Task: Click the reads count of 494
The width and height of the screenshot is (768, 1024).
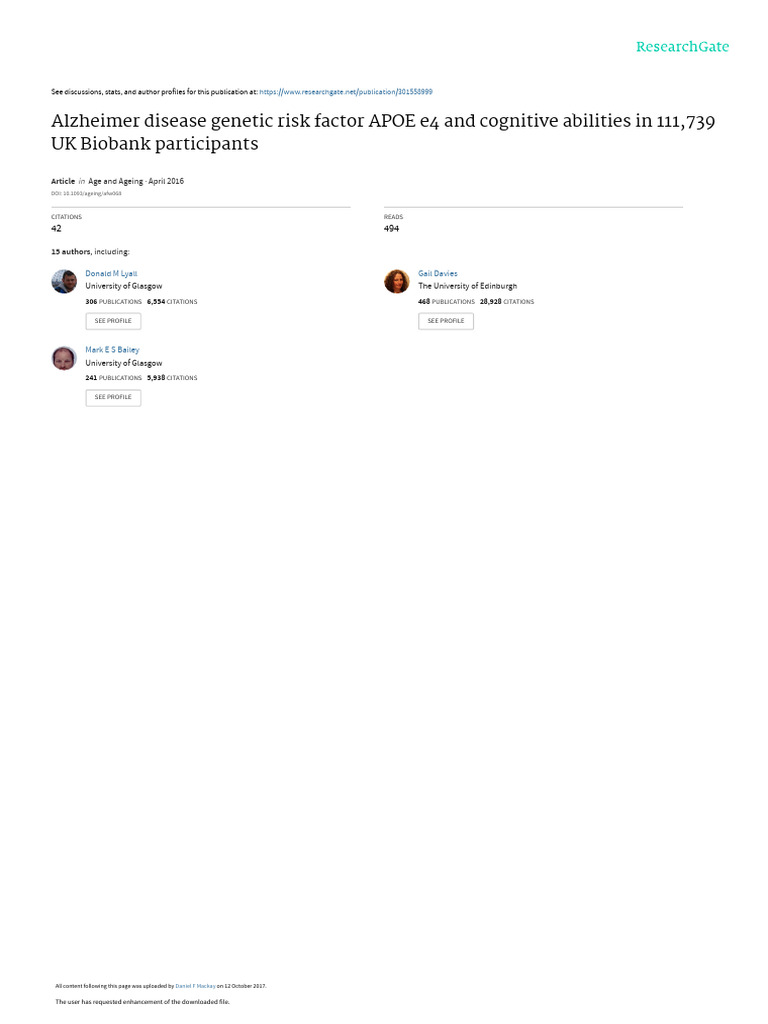Action: click(x=391, y=228)
